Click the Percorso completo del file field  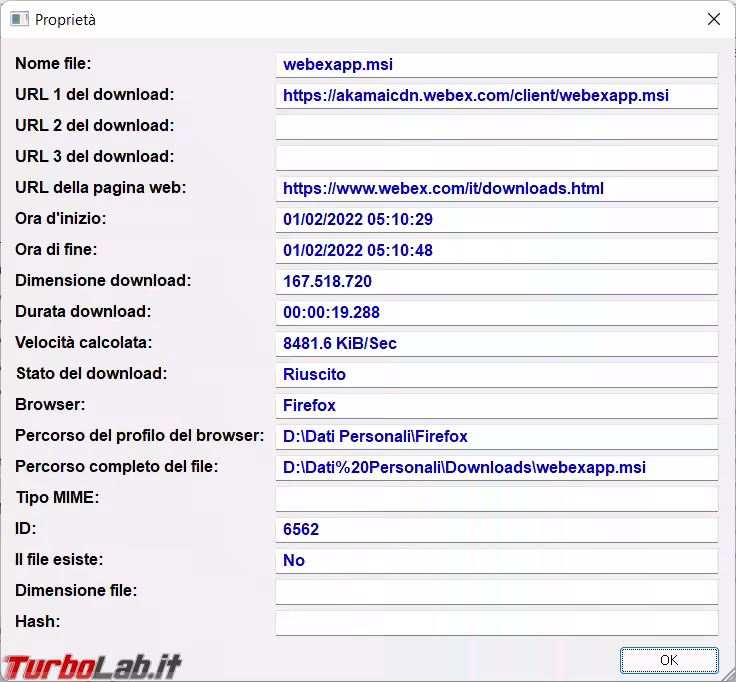tap(496, 468)
